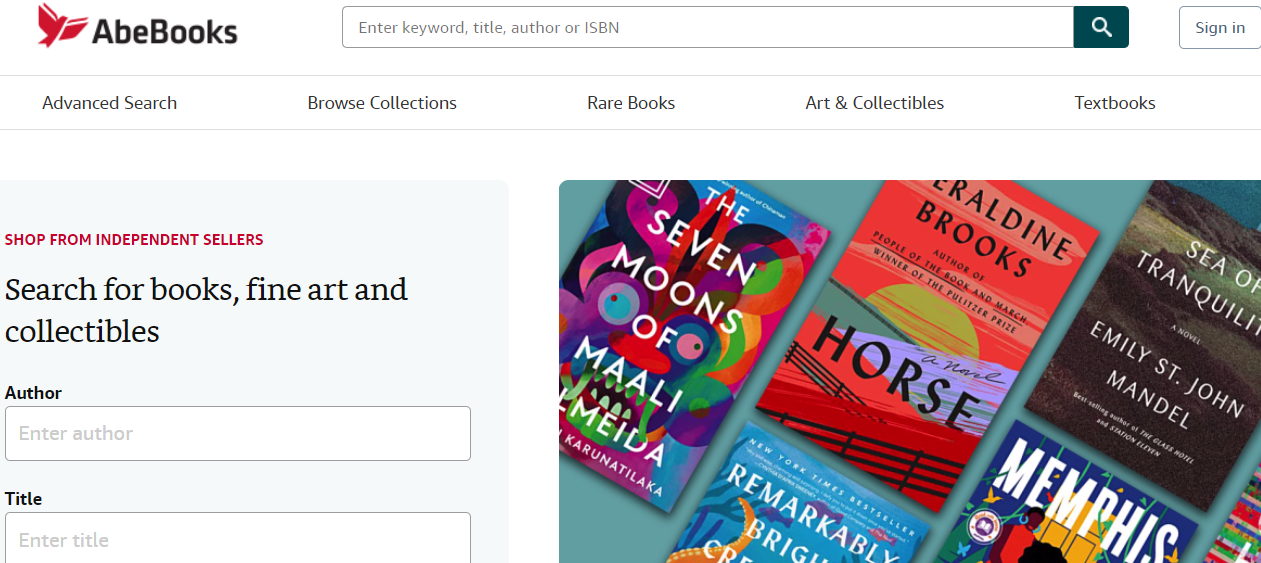Open the Rare Books section

[x=631, y=103]
